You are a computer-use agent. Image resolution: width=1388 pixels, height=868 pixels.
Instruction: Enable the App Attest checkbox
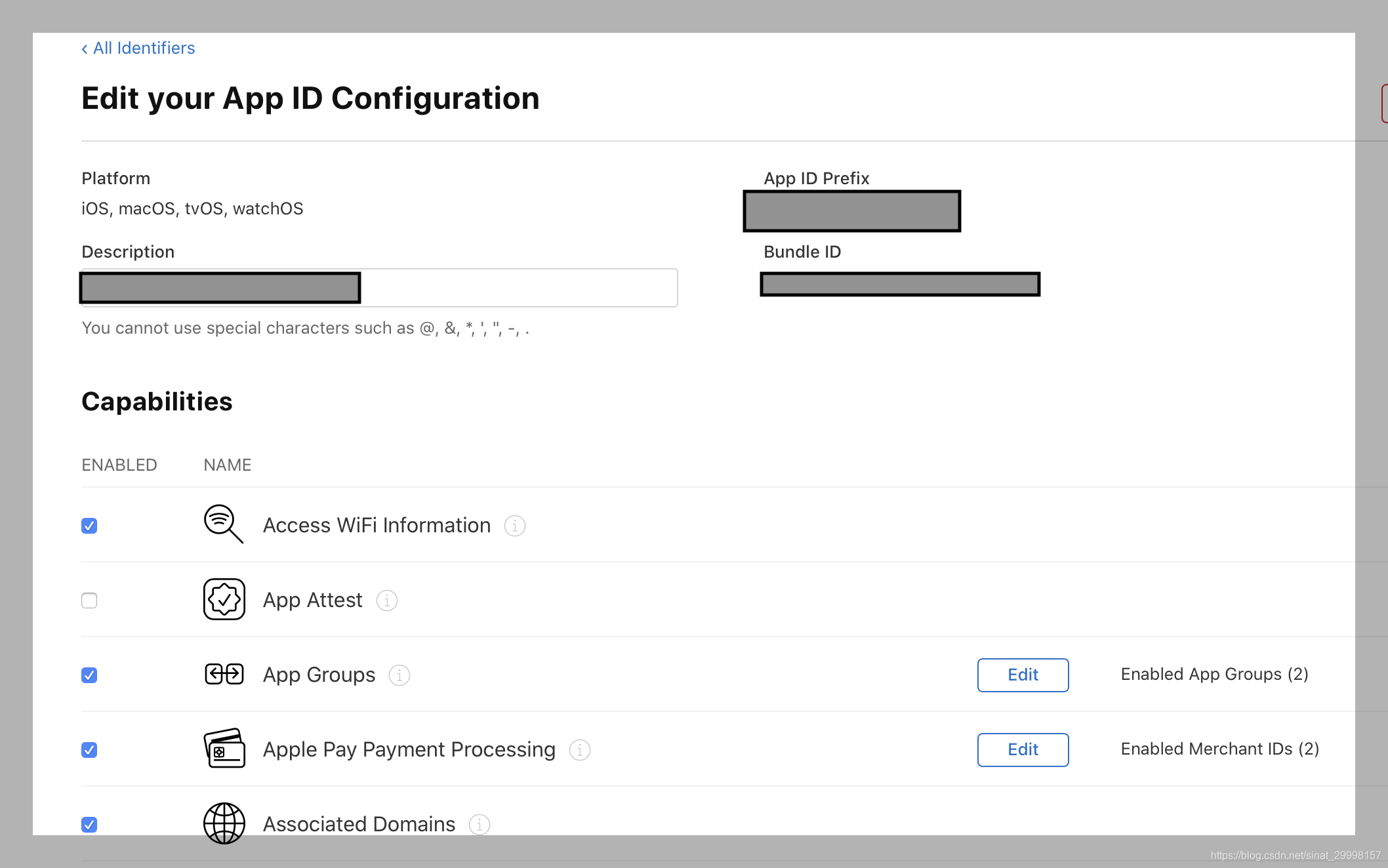pos(89,601)
